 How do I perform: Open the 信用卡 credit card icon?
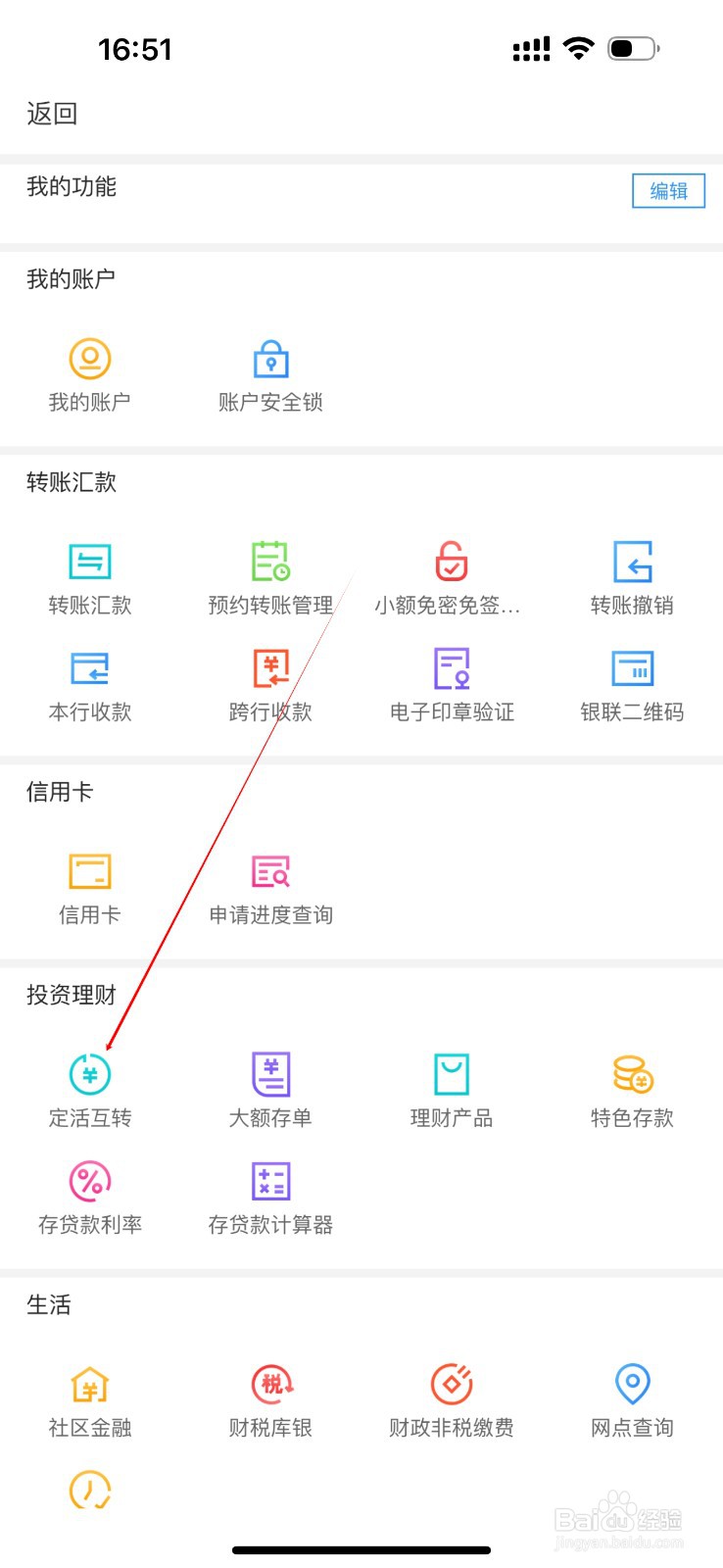coord(90,871)
